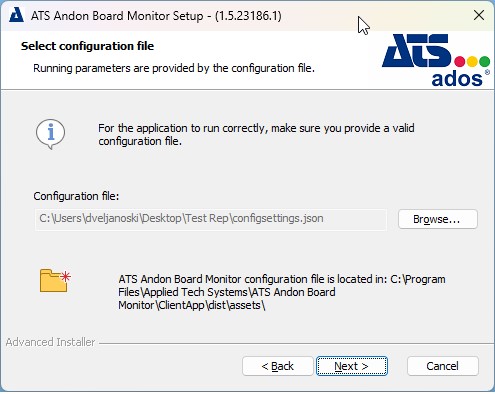
Task: Proceed with the Next button
Action: [352, 366]
